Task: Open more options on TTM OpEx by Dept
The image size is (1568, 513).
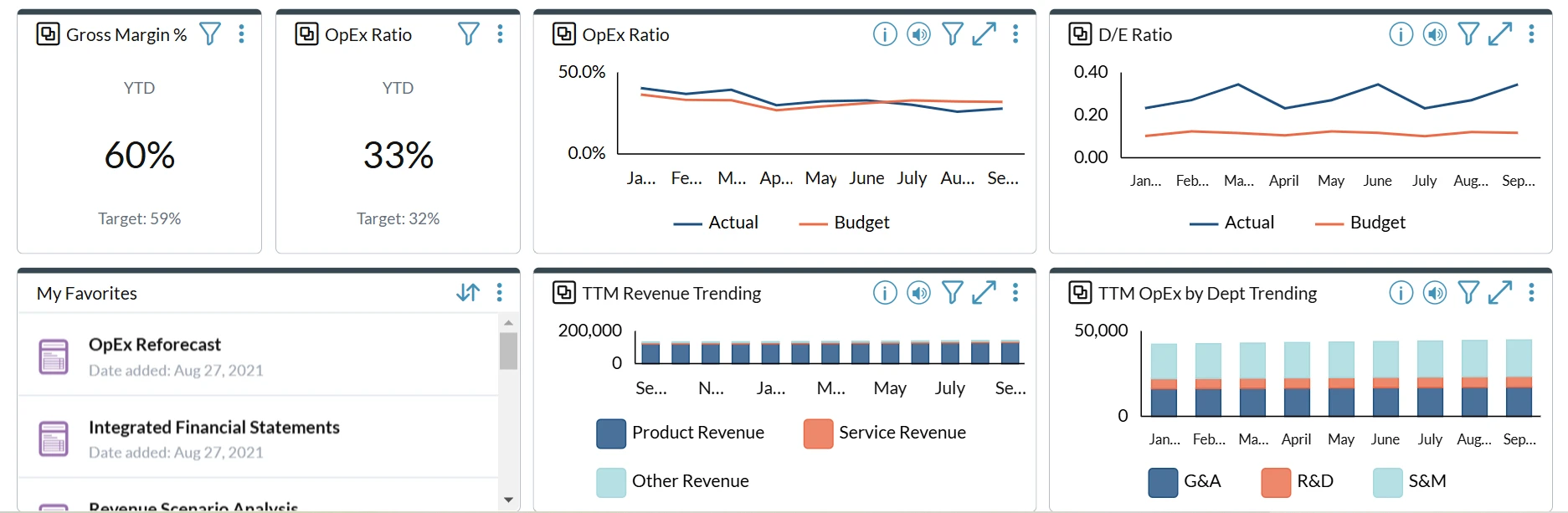Action: (x=1531, y=293)
